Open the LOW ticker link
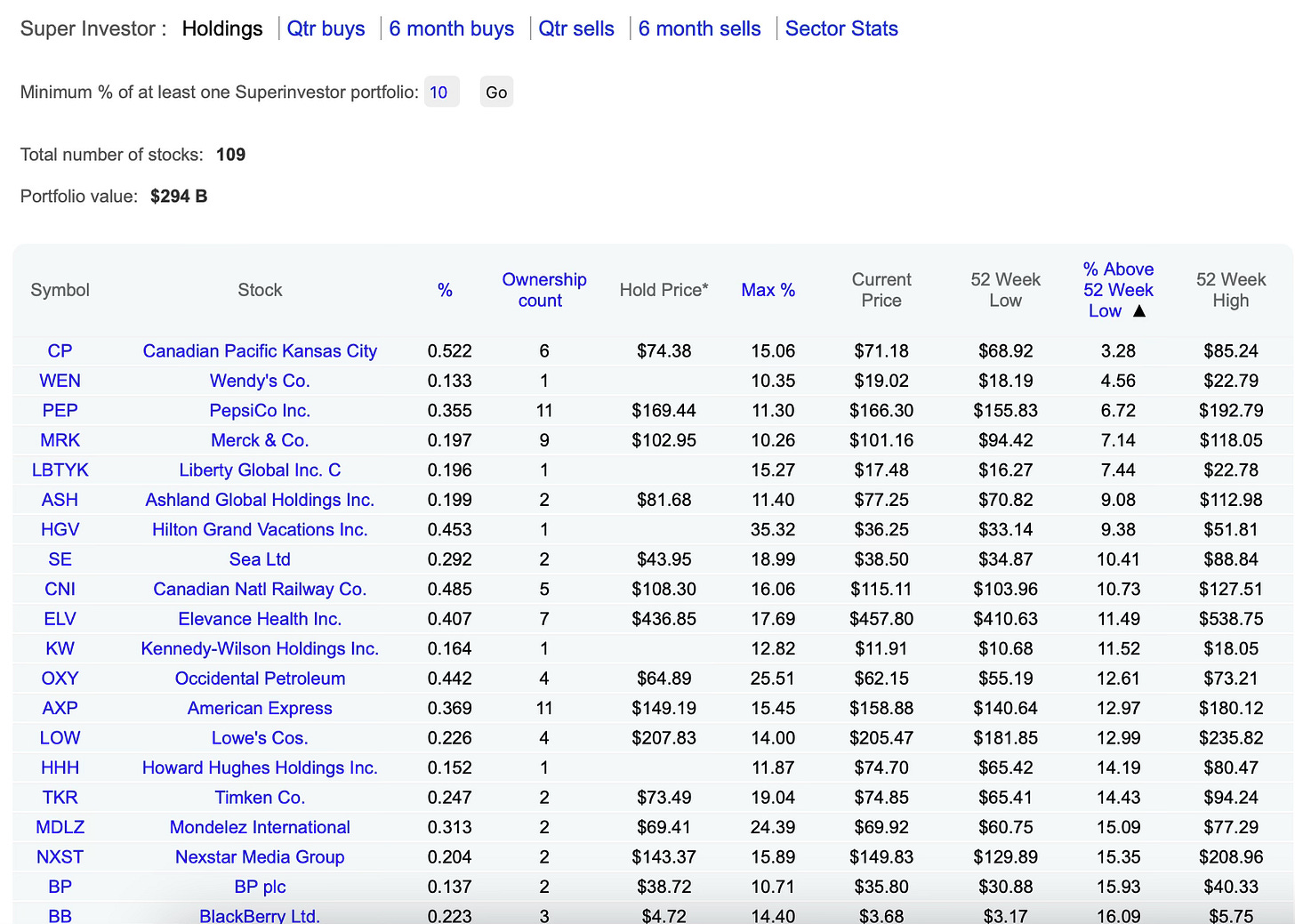This screenshot has height=924, width=1295. click(x=60, y=738)
